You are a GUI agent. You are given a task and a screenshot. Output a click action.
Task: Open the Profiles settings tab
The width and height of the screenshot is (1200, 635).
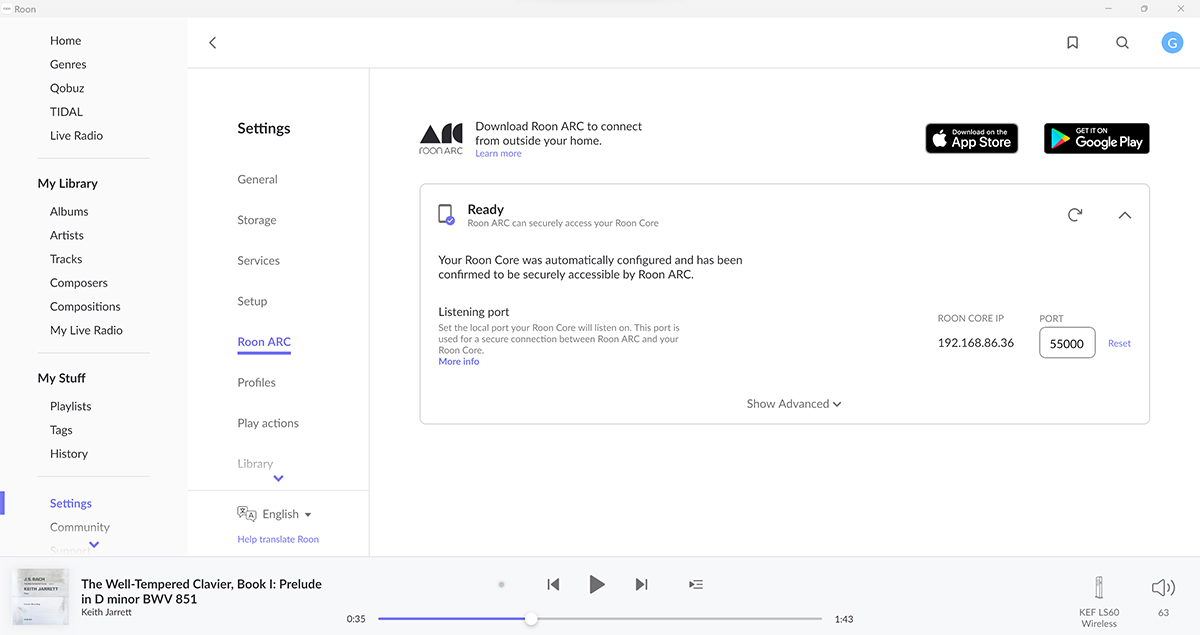tap(256, 383)
